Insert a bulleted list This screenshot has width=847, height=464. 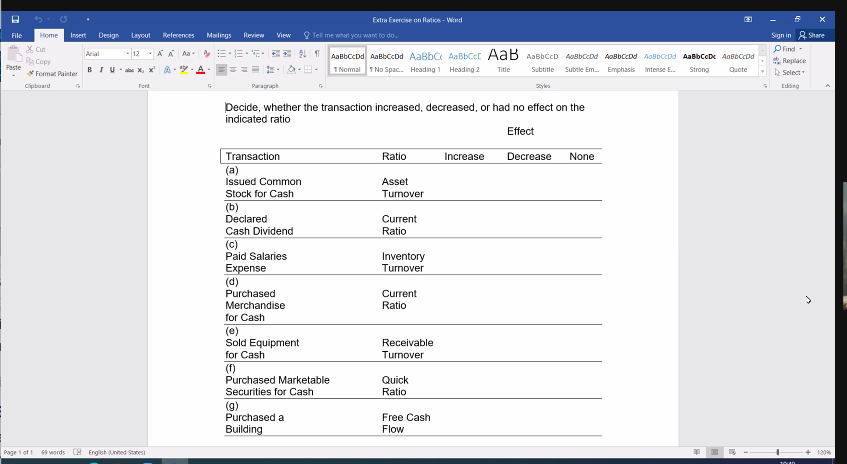[223, 53]
